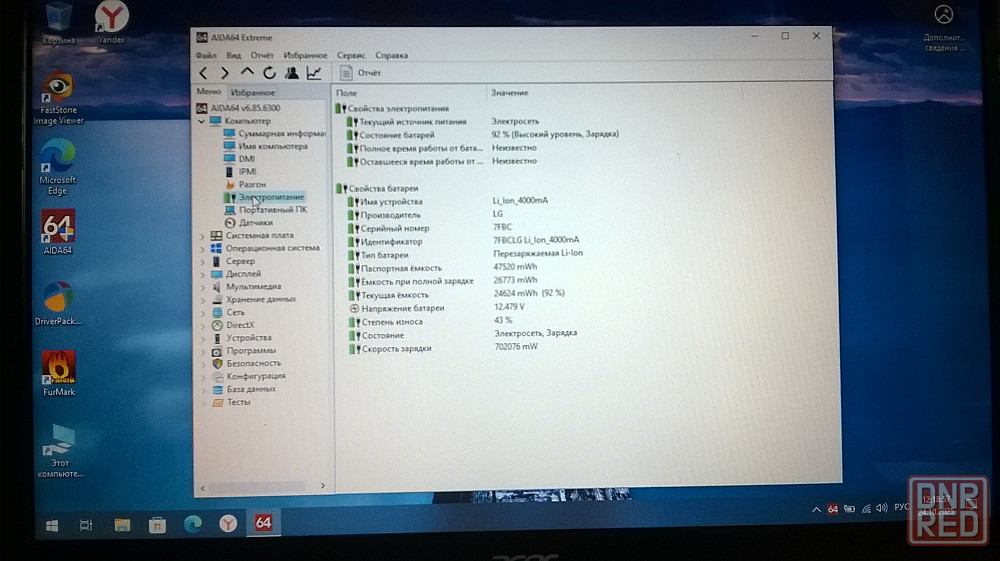This screenshot has width=1000, height=561.
Task: Select the Разгон overclock tree item
Action: pyautogui.click(x=251, y=185)
